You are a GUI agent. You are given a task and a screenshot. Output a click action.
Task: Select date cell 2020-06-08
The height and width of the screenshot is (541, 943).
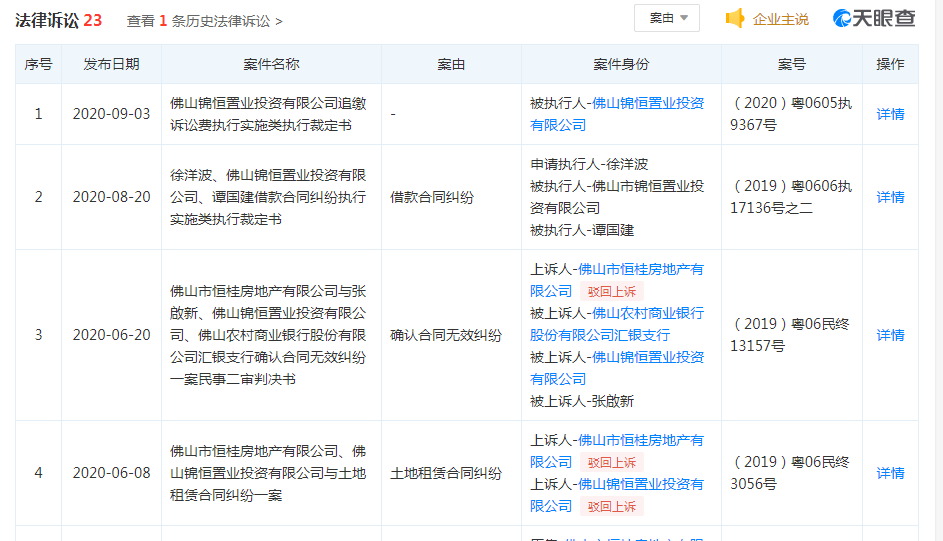[x=111, y=473]
